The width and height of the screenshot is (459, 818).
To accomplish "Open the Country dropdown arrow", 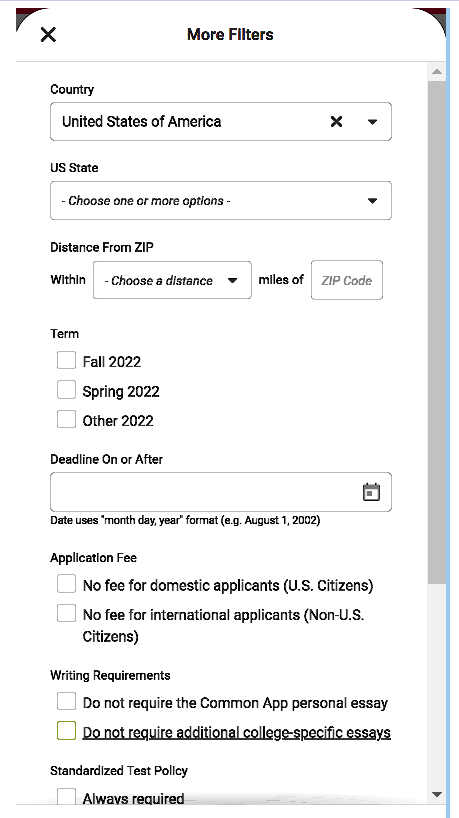I will click(x=372, y=122).
